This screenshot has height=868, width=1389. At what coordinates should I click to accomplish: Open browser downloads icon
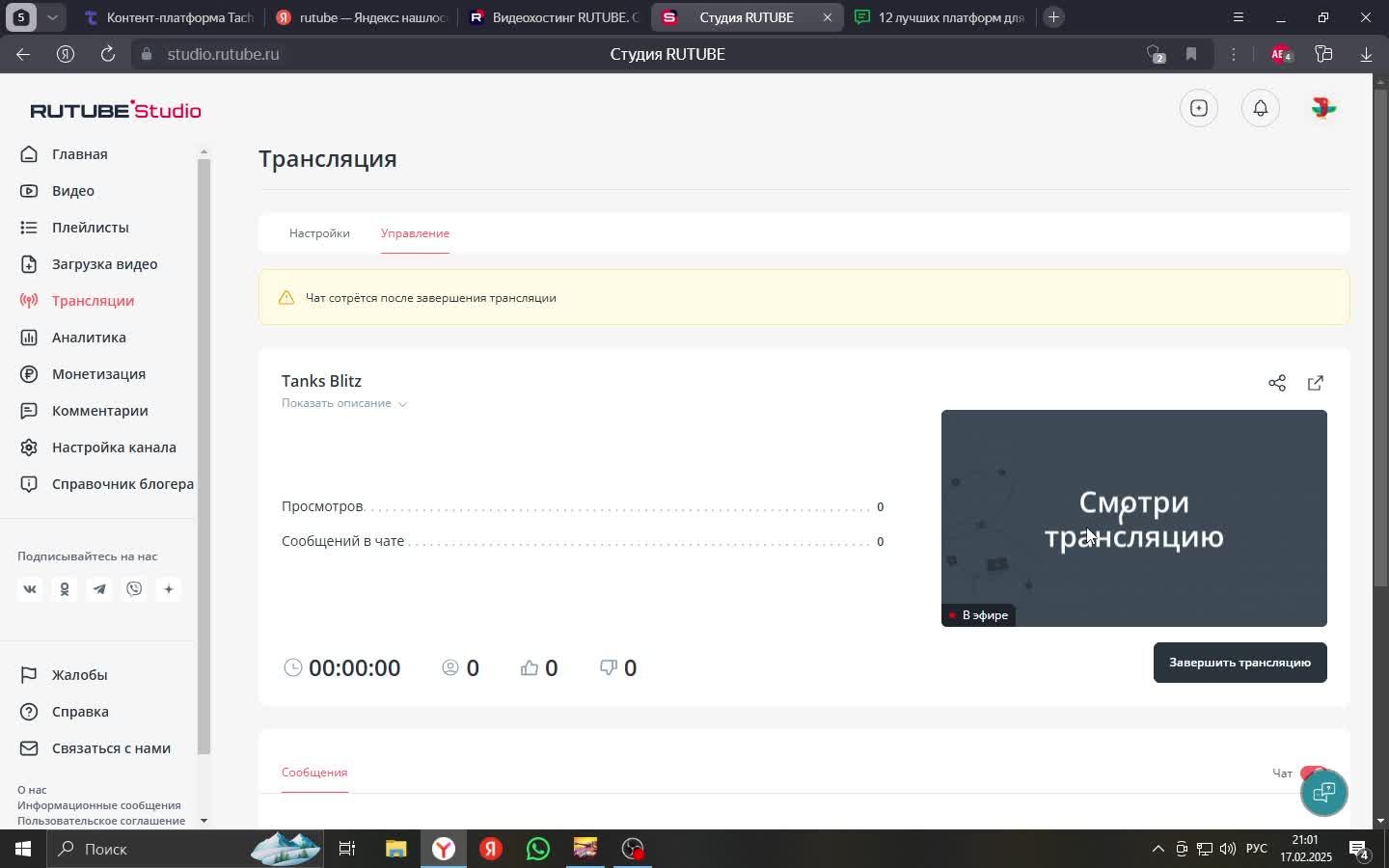(x=1366, y=54)
